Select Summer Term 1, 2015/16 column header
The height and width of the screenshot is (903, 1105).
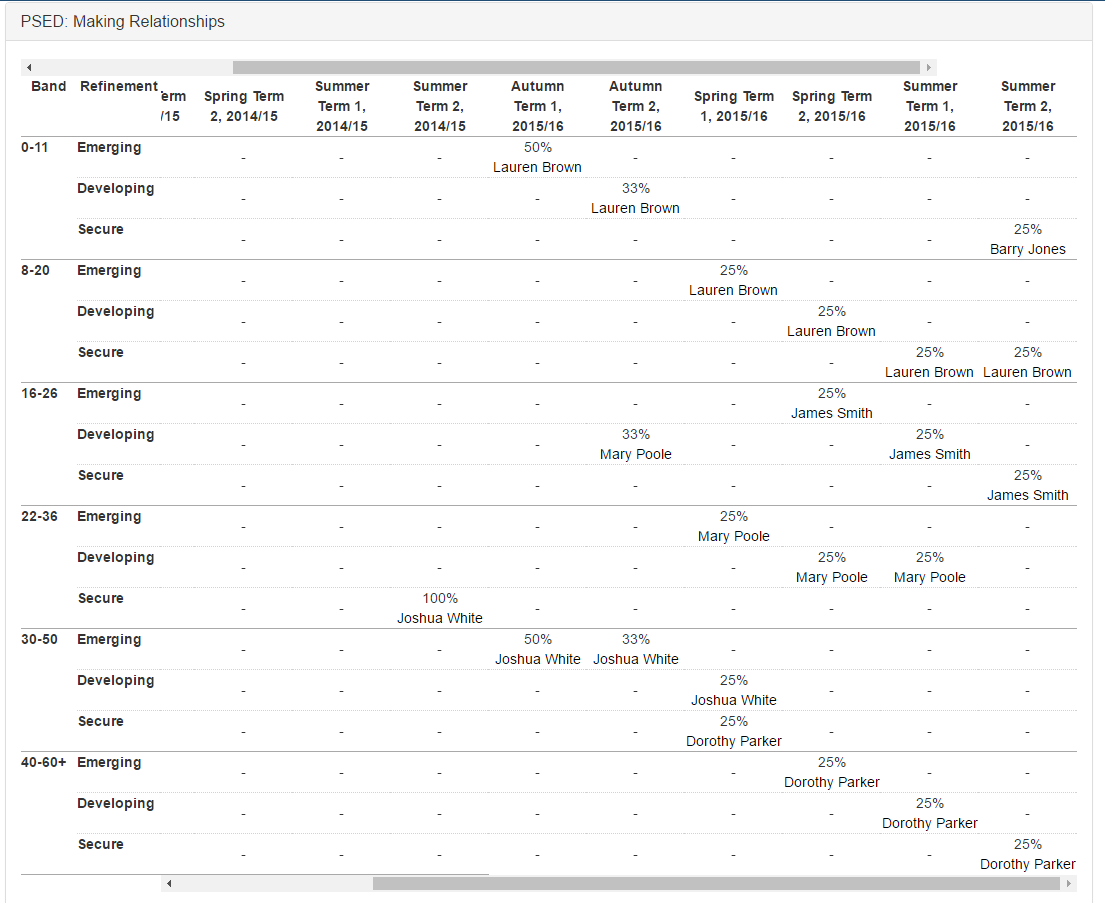pos(930,106)
